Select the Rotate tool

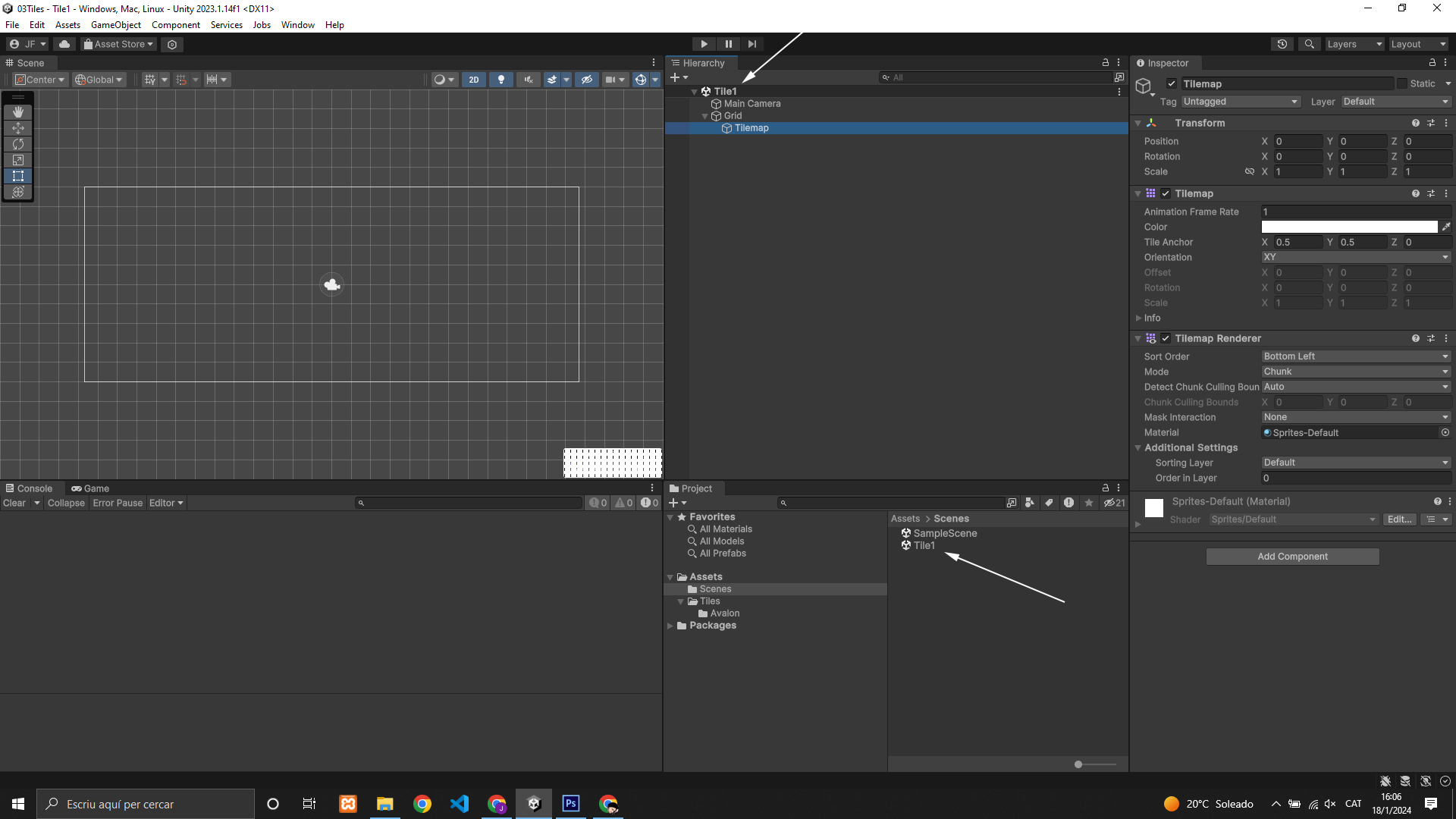18,144
